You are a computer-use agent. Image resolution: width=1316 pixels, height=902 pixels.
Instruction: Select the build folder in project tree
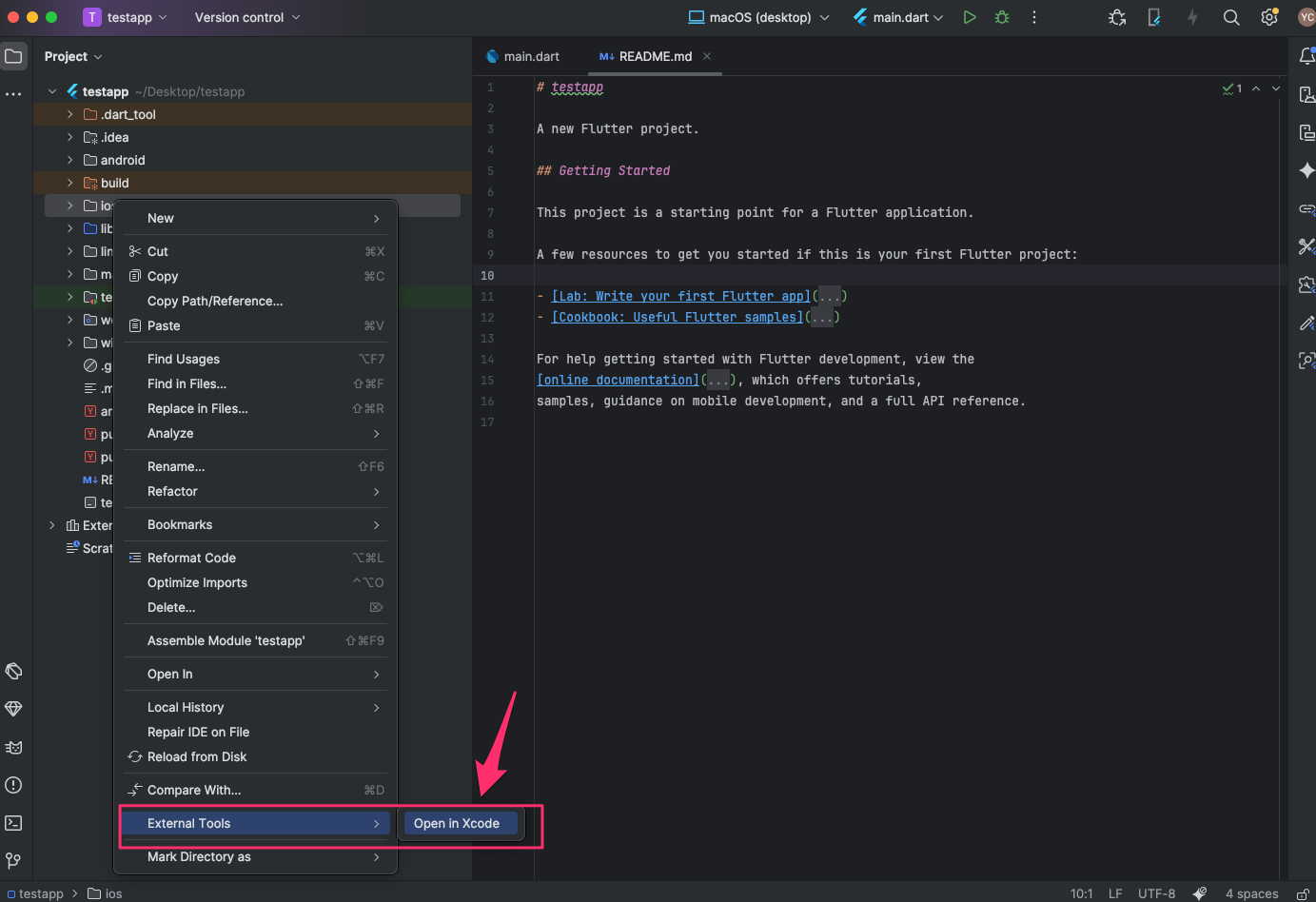[115, 183]
